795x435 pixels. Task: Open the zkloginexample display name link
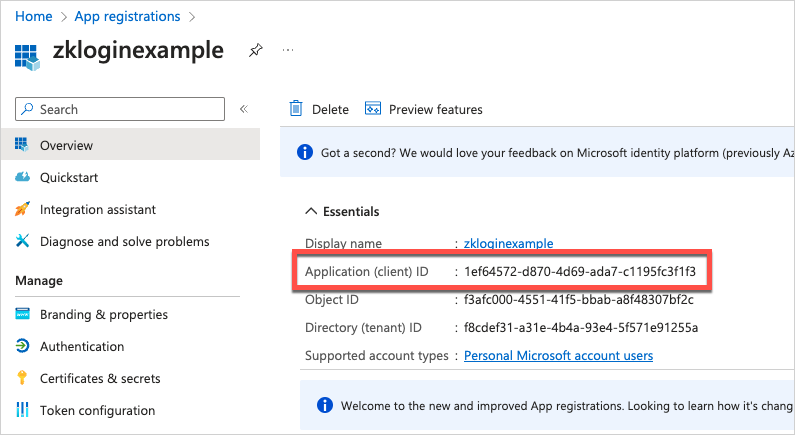[509, 243]
